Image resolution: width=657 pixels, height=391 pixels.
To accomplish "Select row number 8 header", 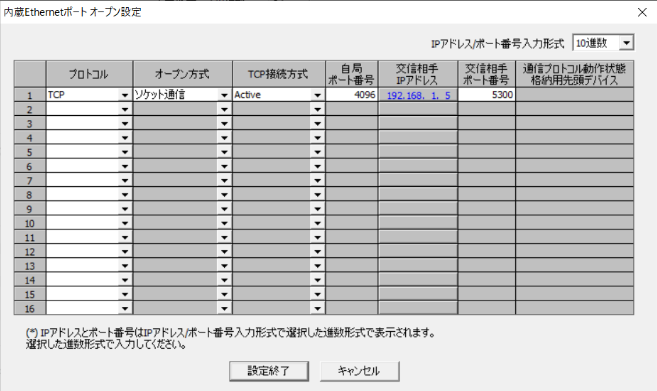I will 30,195.
